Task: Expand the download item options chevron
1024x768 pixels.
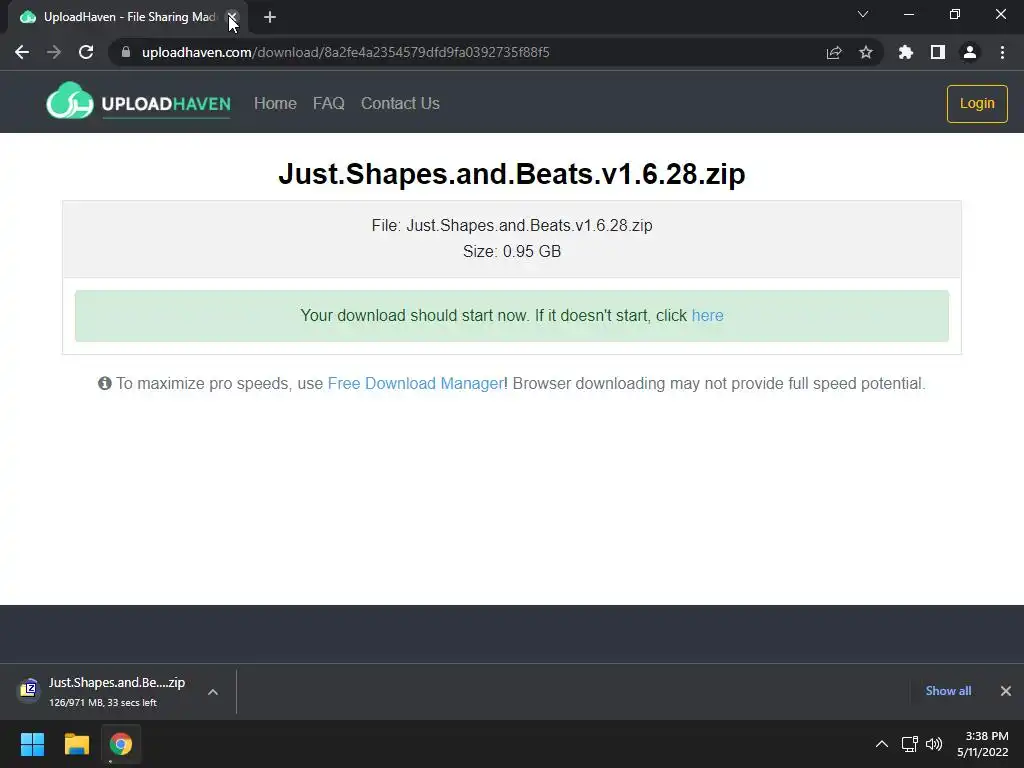Action: [x=213, y=692]
